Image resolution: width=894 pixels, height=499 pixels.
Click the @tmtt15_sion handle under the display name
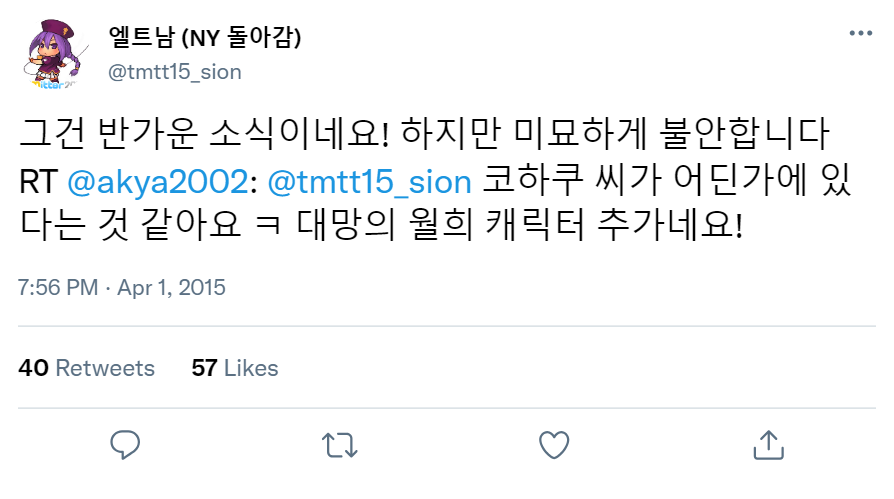coord(174,72)
